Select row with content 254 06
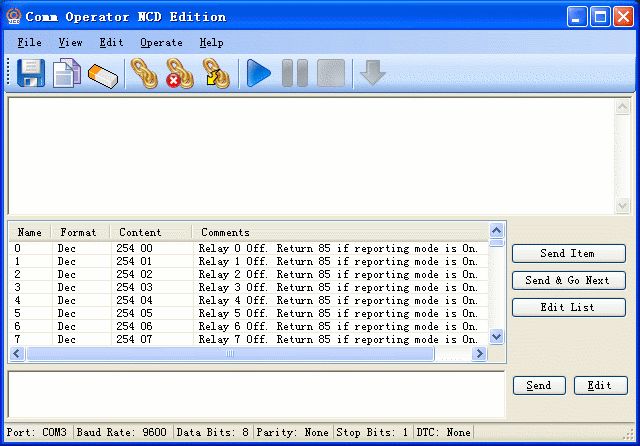This screenshot has height=446, width=640. tap(249, 327)
